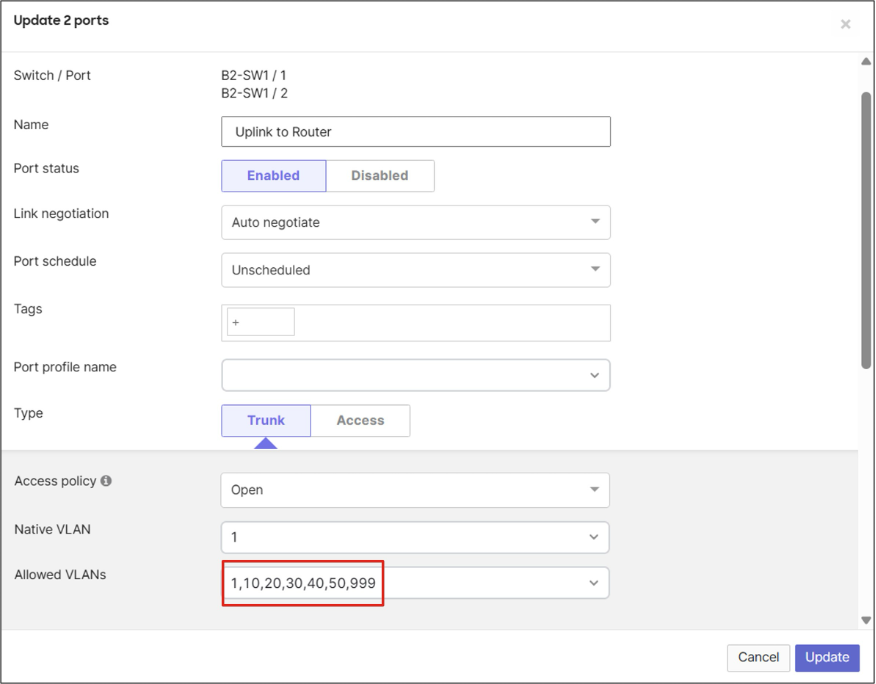Click the vertical scrollbar thumb
Viewport: 876px width, 684px height.
tap(866, 230)
